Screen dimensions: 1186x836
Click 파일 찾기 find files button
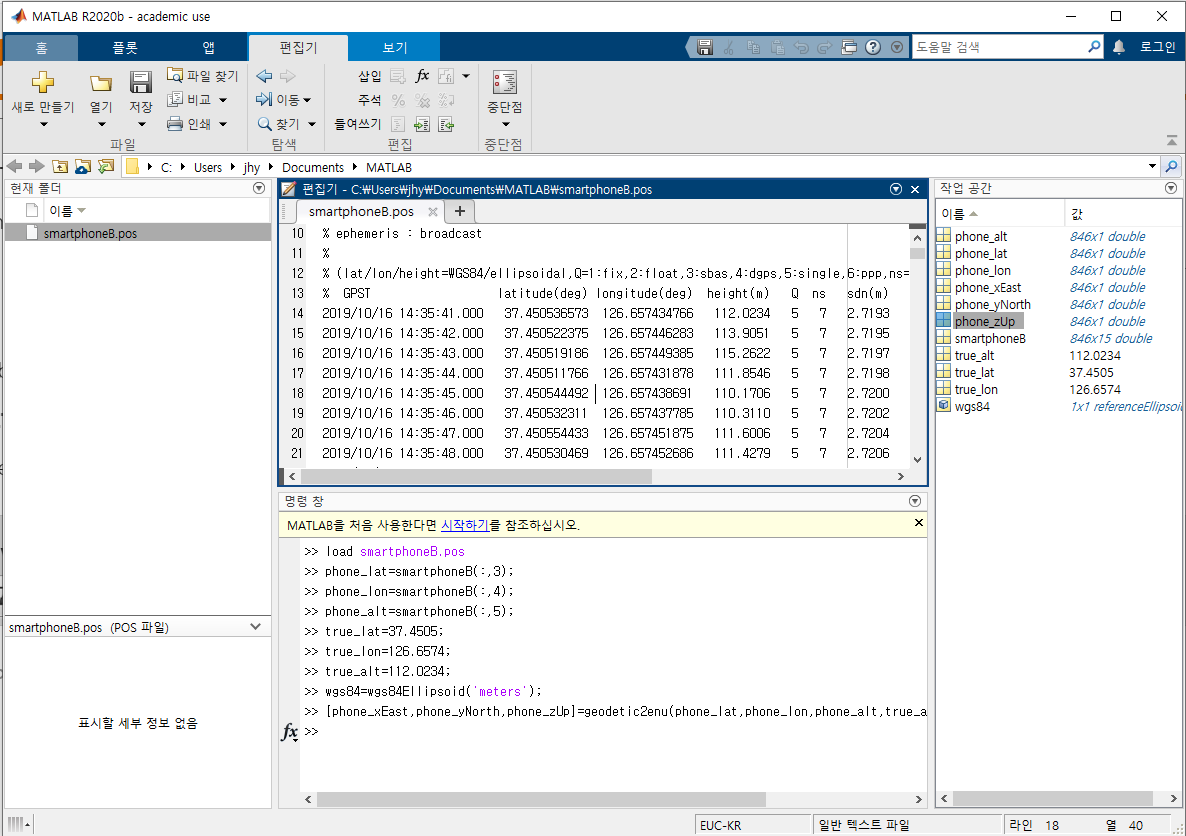202,76
